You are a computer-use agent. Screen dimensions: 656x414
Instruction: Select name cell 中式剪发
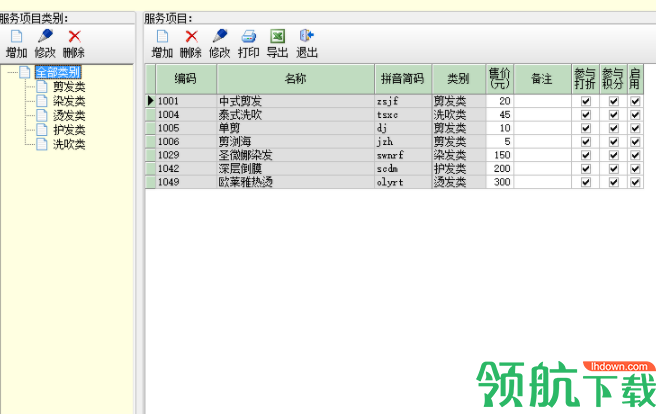coord(295,101)
